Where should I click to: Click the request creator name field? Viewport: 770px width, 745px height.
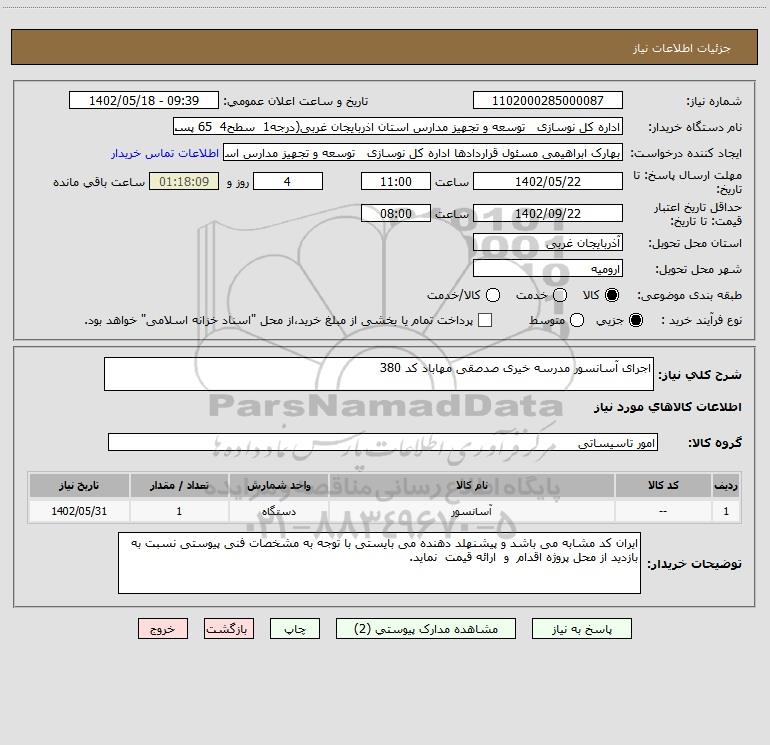423,152
